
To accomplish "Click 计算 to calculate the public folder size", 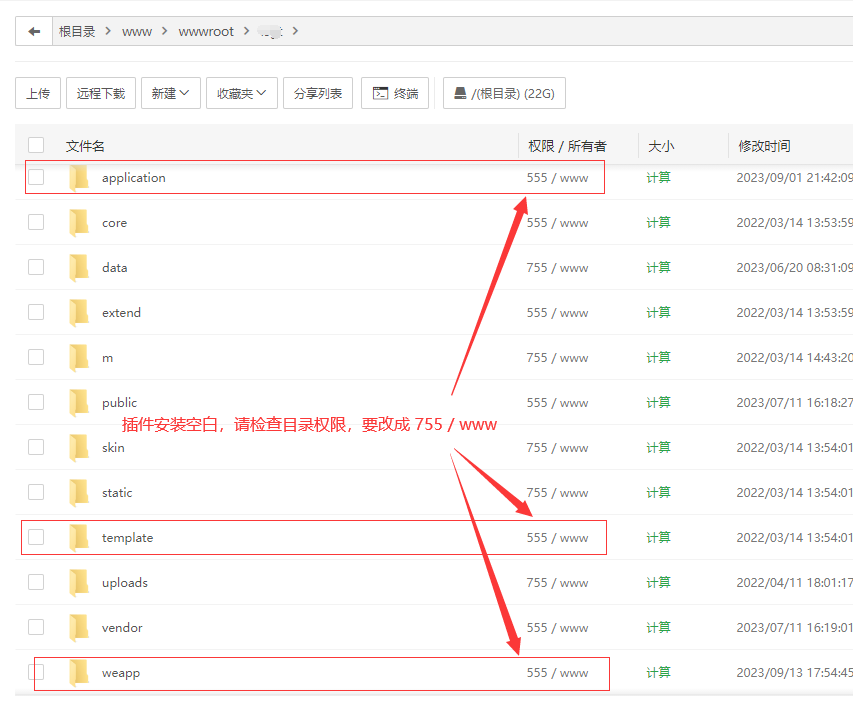I will (x=658, y=402).
